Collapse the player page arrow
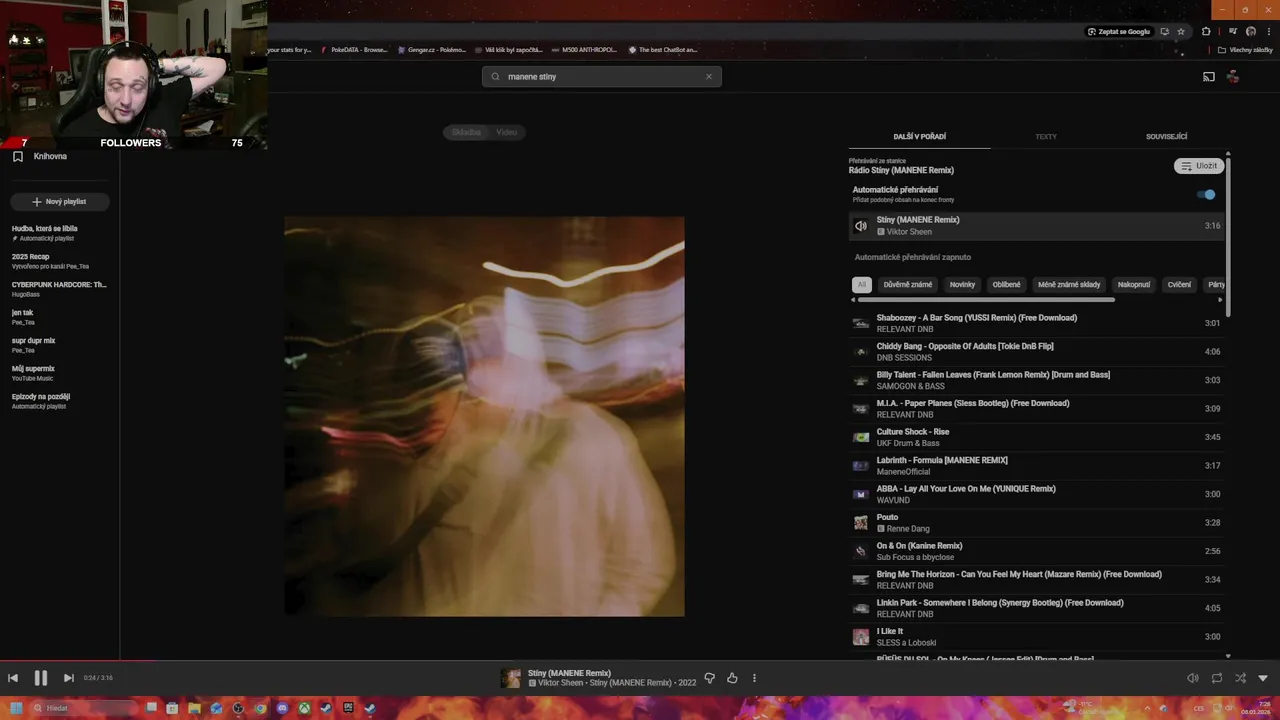This screenshot has width=1280, height=720. [1263, 678]
